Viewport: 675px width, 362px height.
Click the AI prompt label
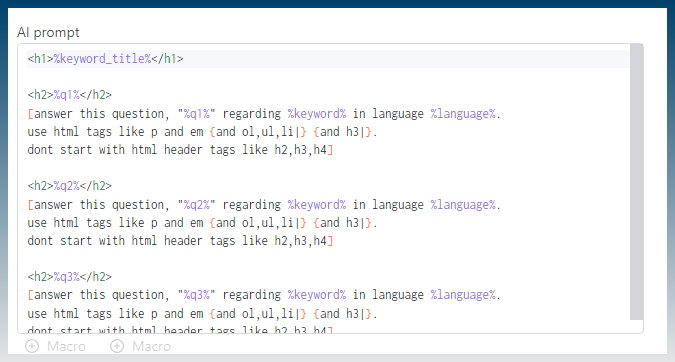click(x=48, y=33)
